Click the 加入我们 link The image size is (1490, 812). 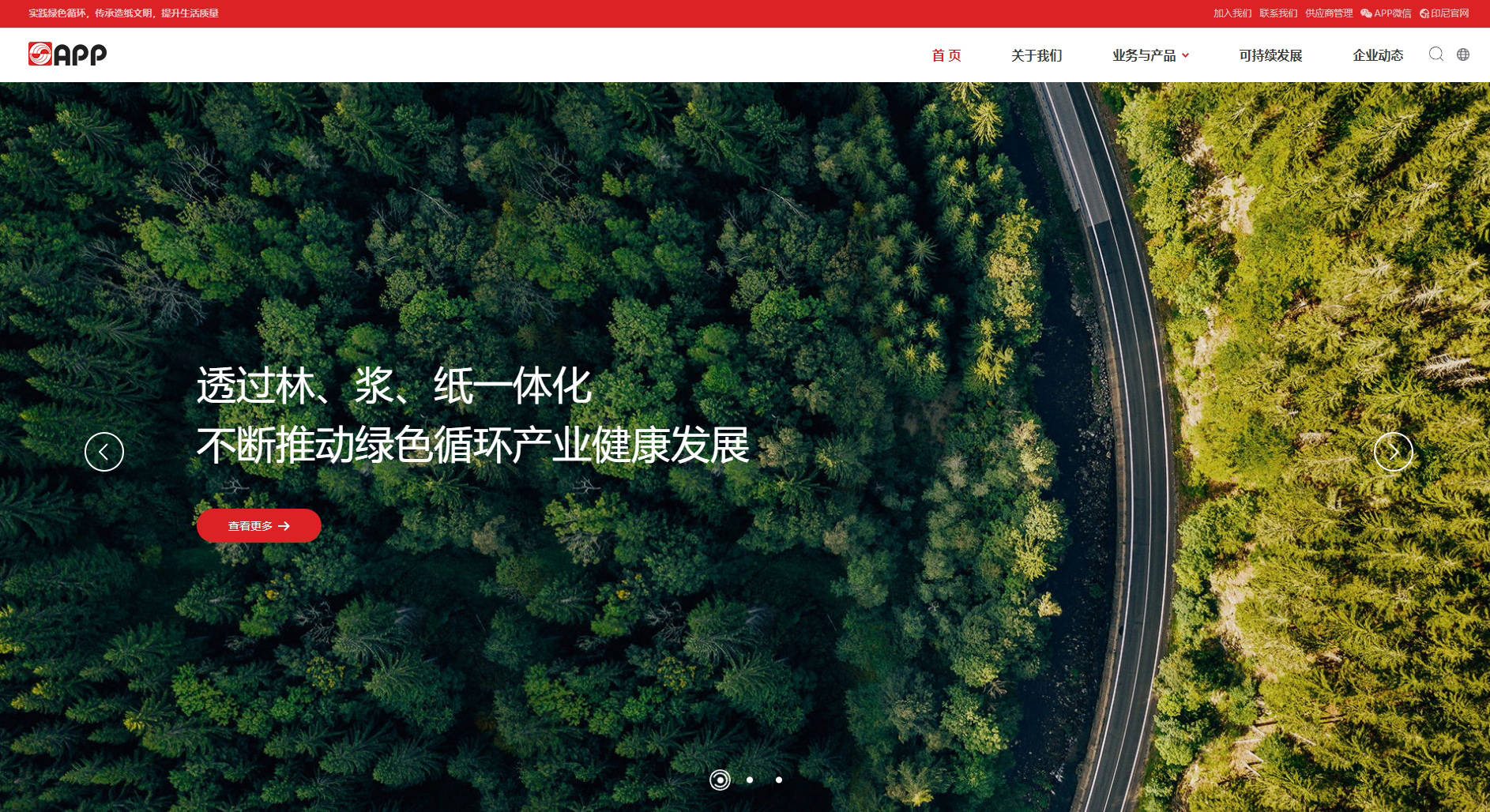coord(1232,13)
